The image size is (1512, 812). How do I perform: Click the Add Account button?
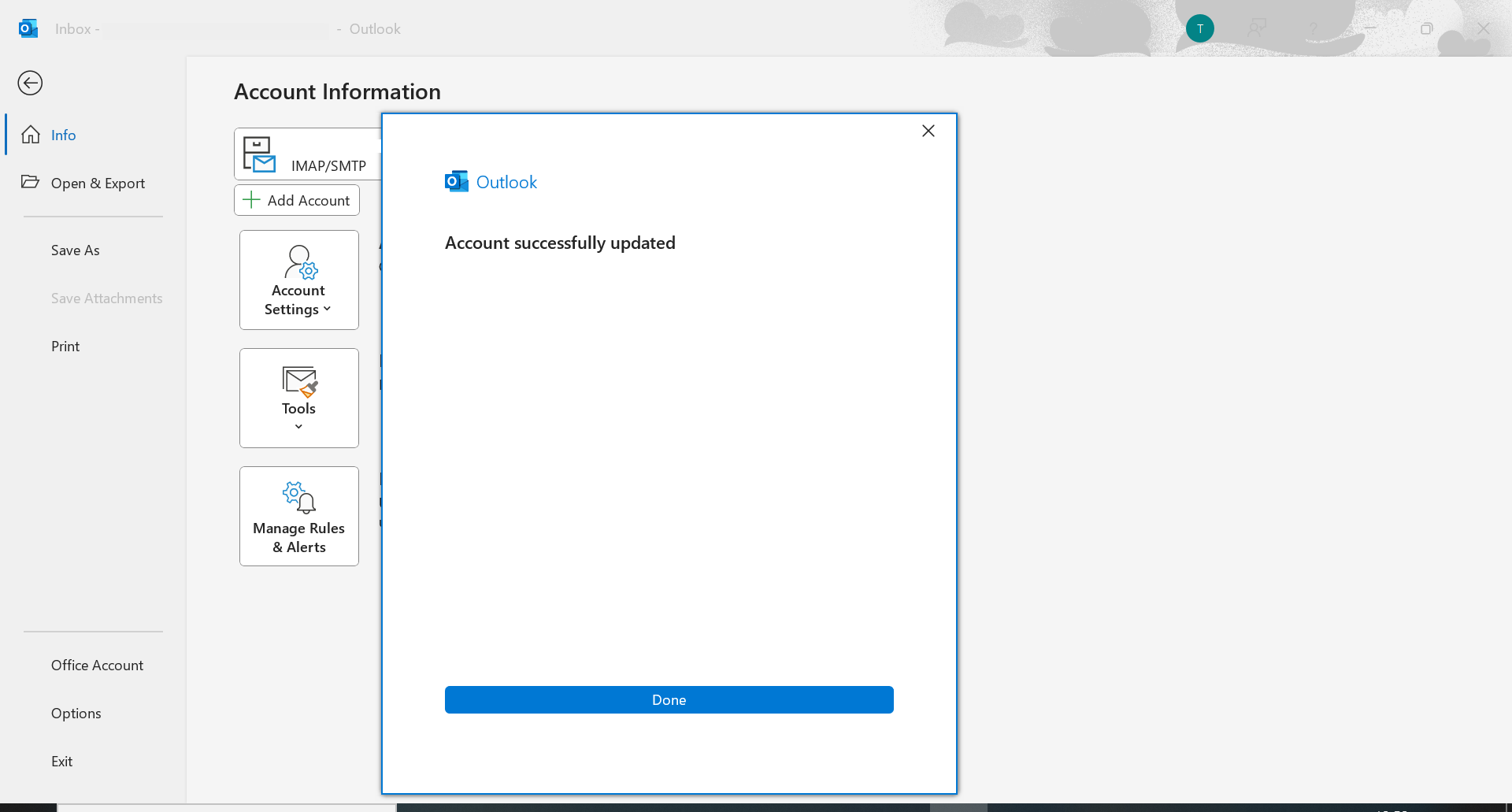297,200
